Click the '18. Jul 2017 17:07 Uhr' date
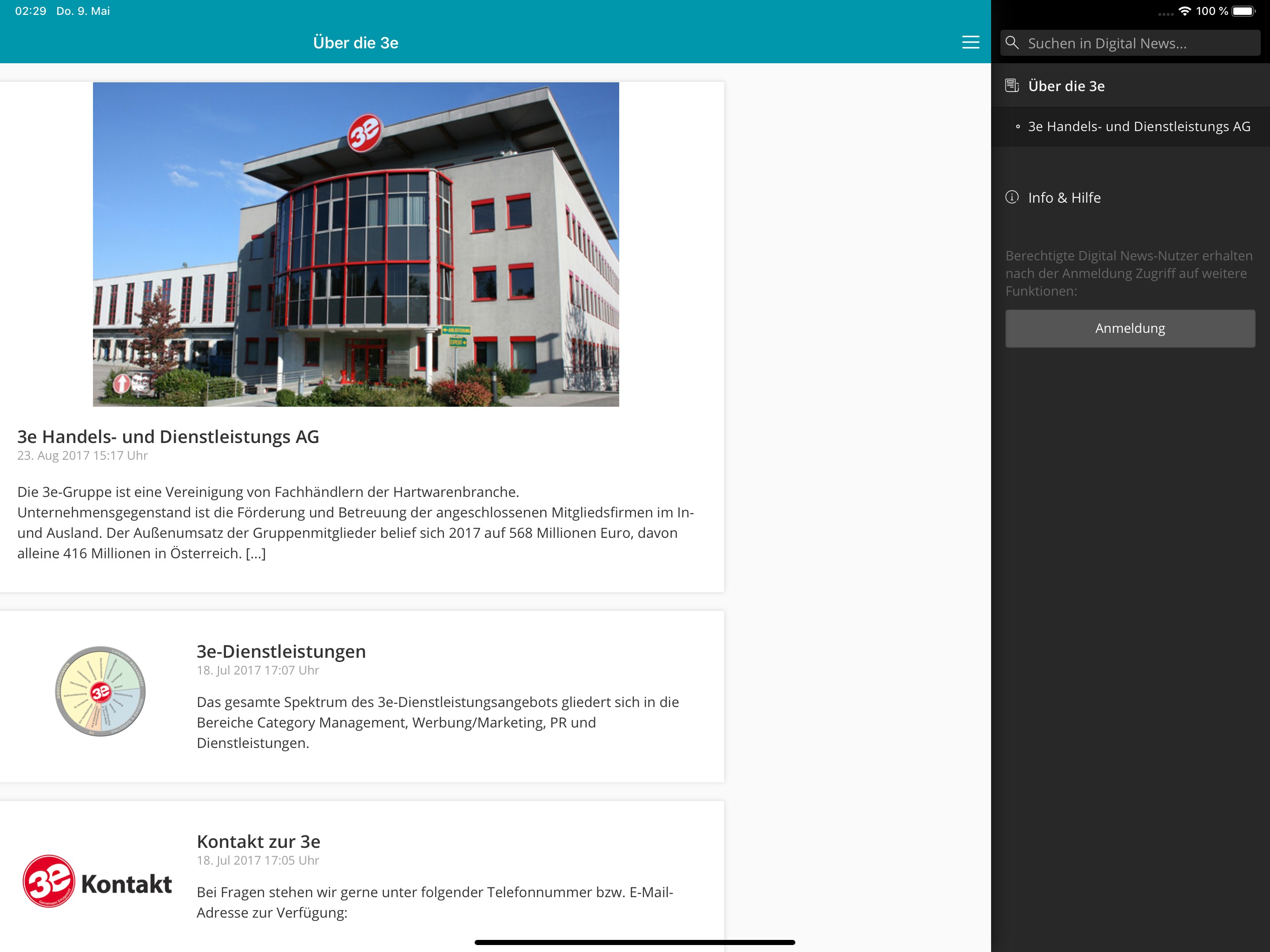Screen dimensions: 1270x952 click(258, 670)
